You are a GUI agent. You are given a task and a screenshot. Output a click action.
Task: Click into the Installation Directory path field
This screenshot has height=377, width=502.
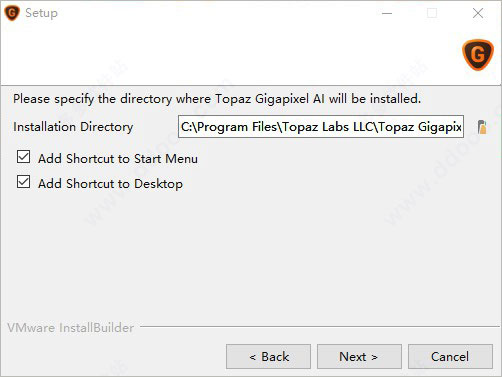(x=321, y=127)
